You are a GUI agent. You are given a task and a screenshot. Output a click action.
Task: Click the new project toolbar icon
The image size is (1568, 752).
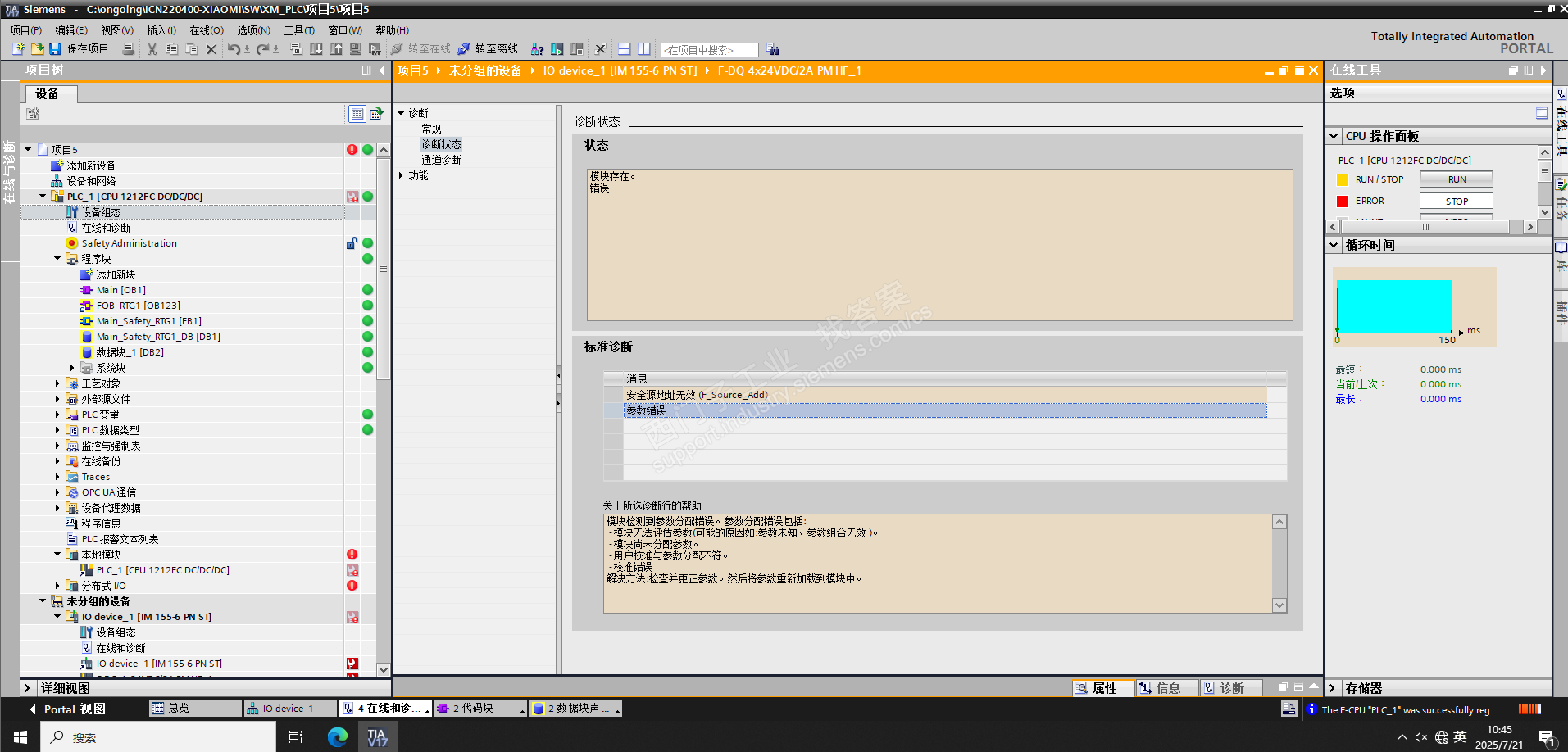click(18, 49)
